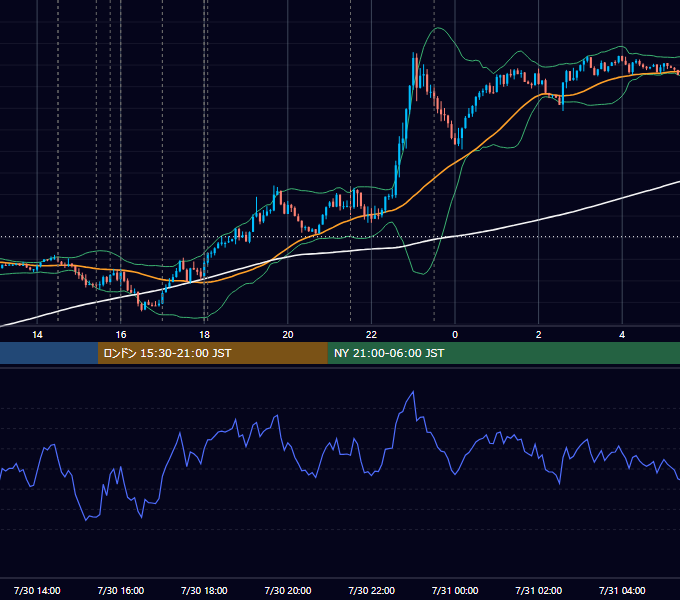Screen dimensions: 680x600
Task: Click the NY 21:00-06:00 JST session bar
Action: pos(503,353)
